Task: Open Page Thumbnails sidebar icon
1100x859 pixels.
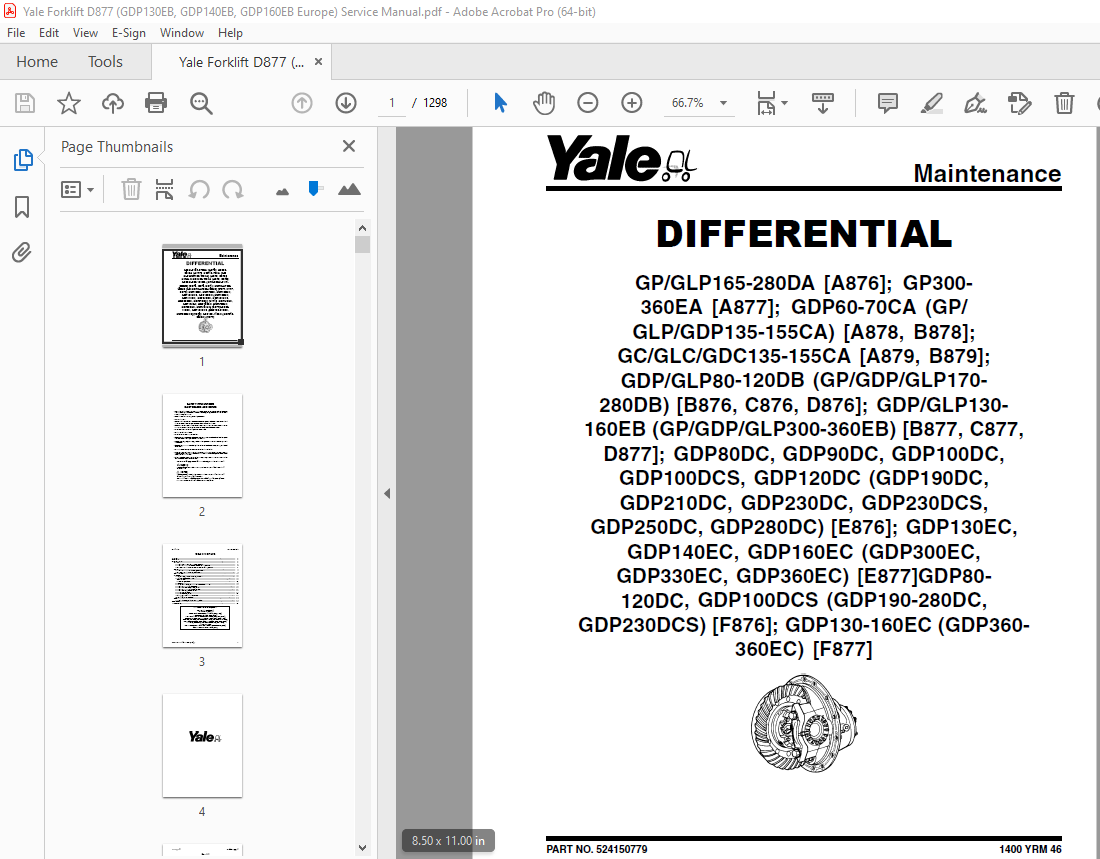Action: [22, 160]
